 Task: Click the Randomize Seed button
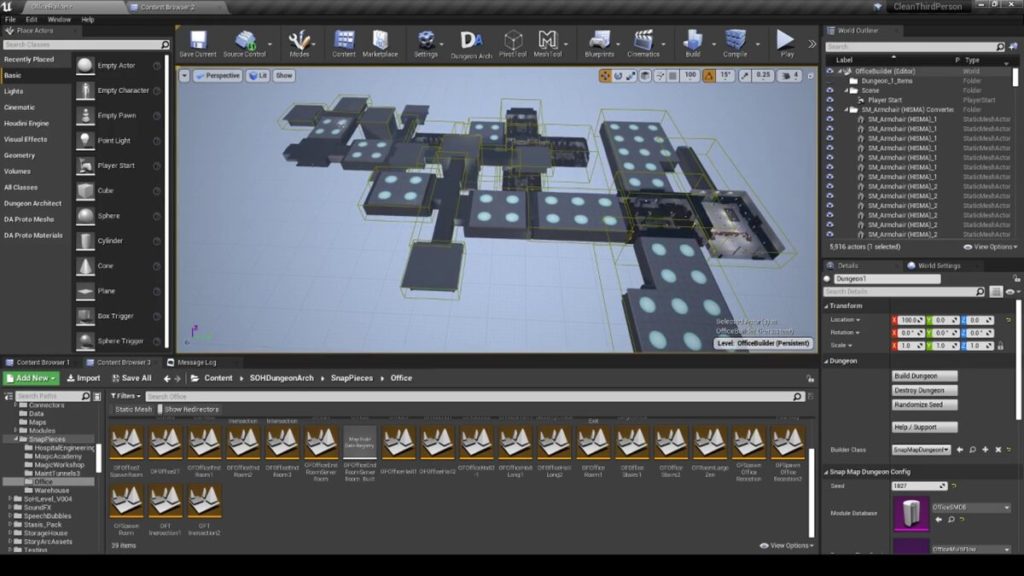tap(923, 405)
